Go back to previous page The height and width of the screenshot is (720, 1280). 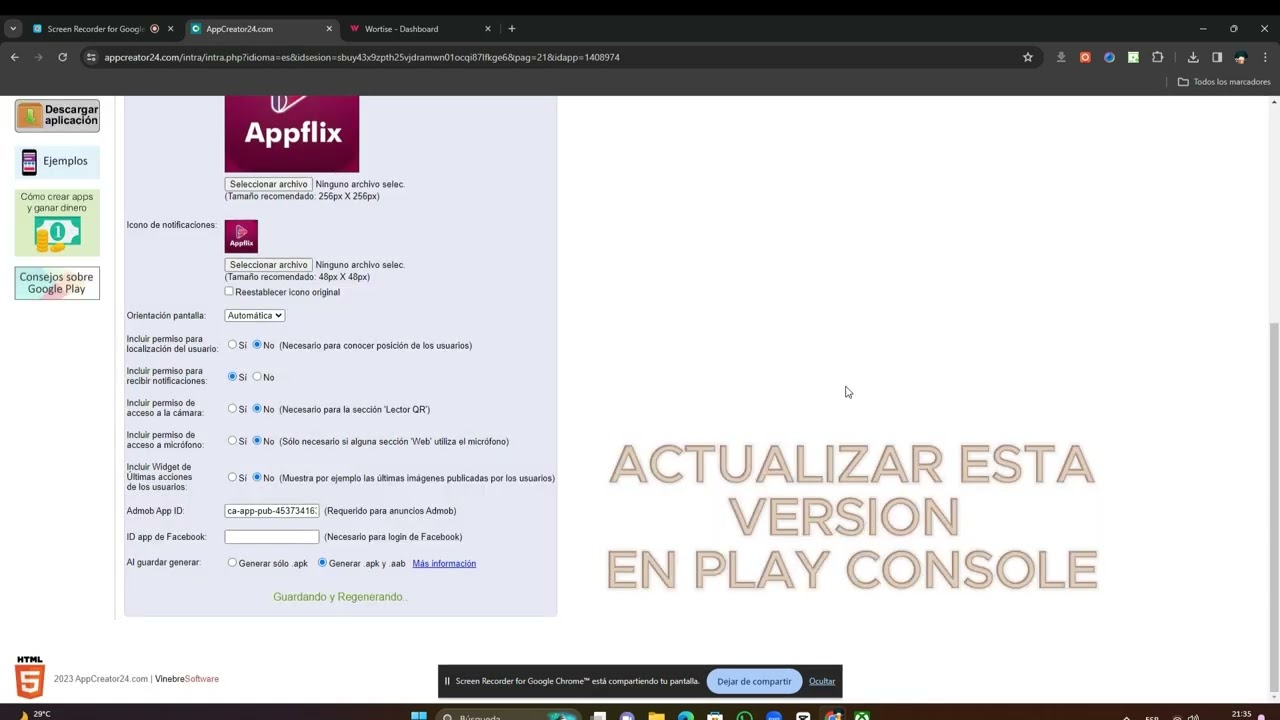[x=15, y=57]
